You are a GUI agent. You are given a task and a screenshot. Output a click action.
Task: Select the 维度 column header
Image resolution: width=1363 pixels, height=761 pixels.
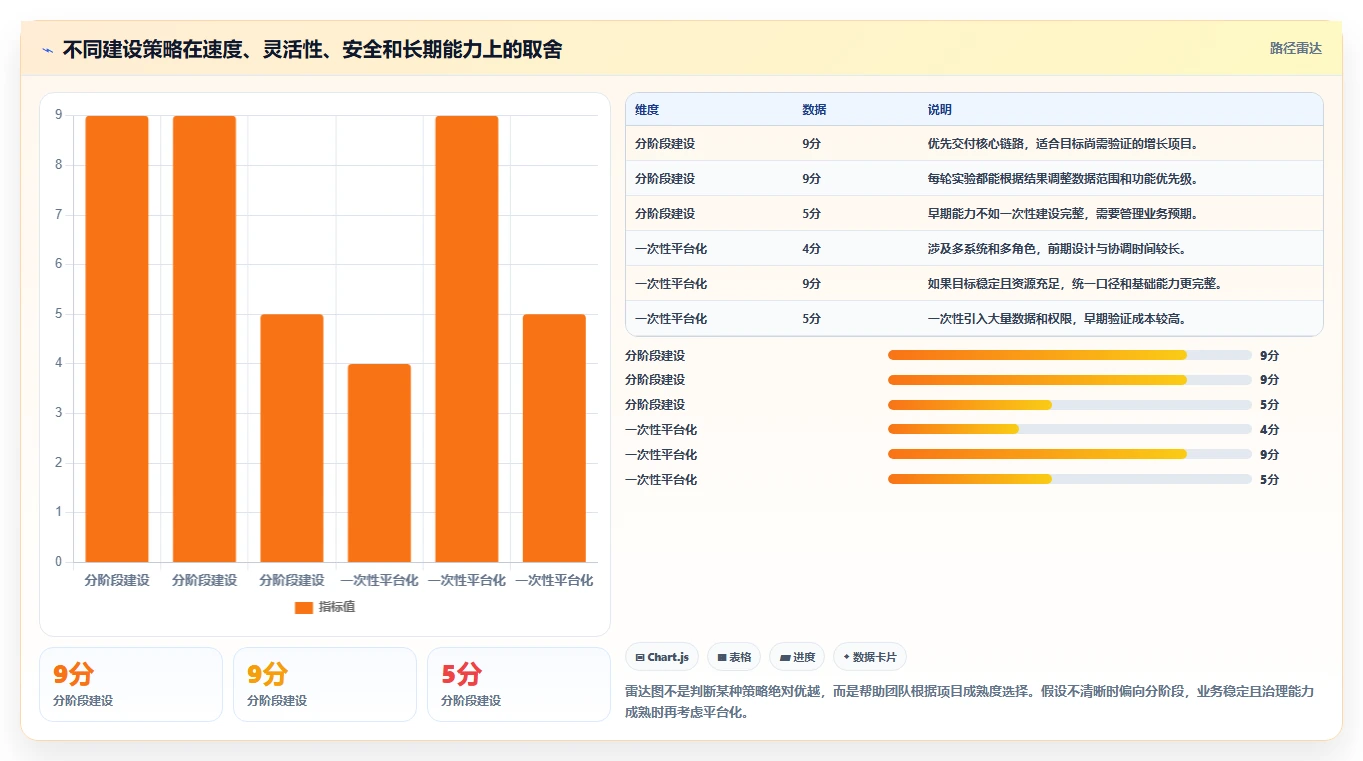(x=647, y=110)
